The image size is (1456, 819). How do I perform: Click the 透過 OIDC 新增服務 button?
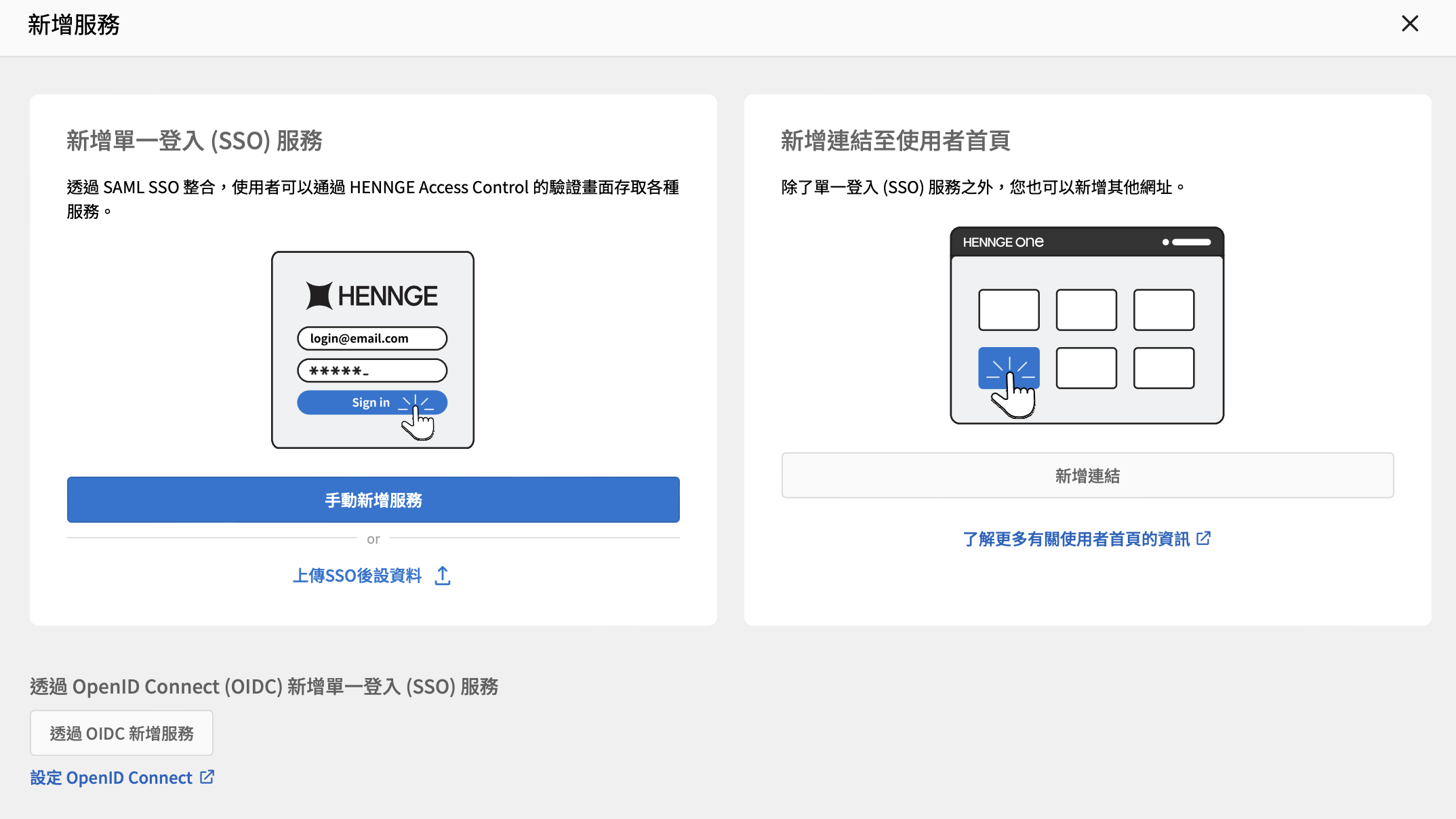121,733
